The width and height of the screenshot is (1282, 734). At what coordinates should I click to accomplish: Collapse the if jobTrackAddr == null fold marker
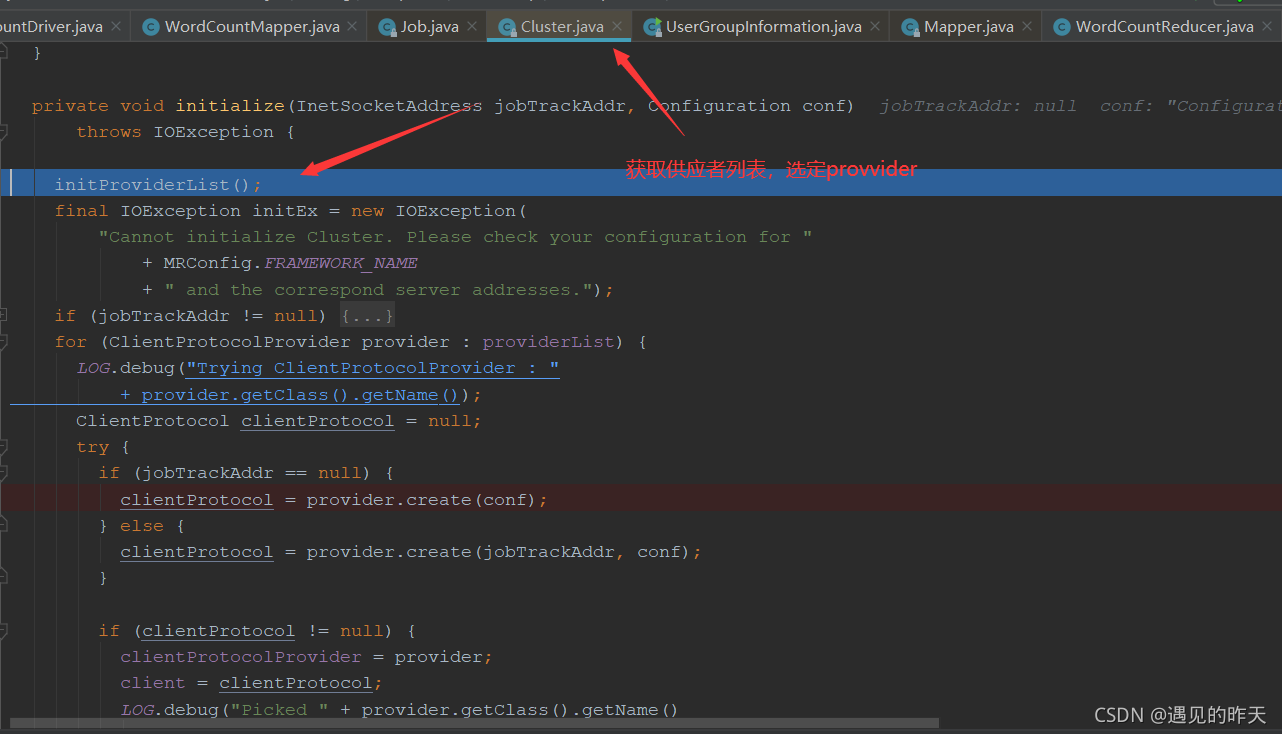tap(4, 473)
